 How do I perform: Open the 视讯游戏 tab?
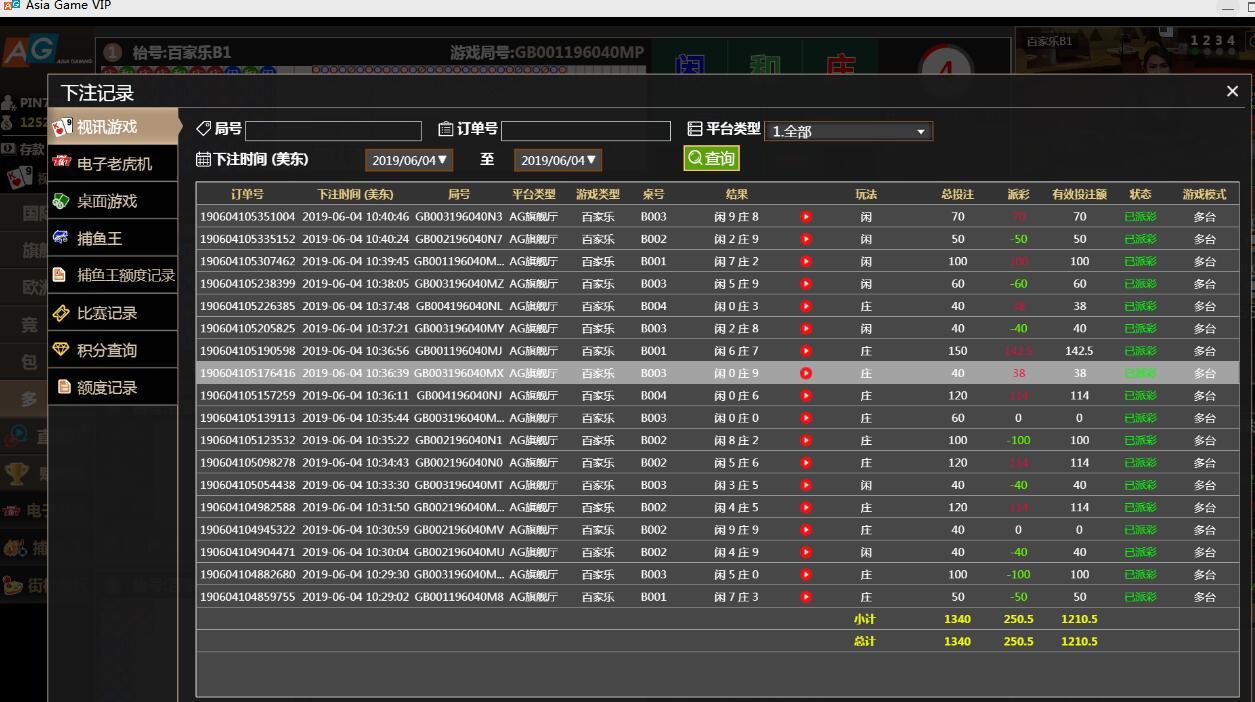pyautogui.click(x=113, y=127)
